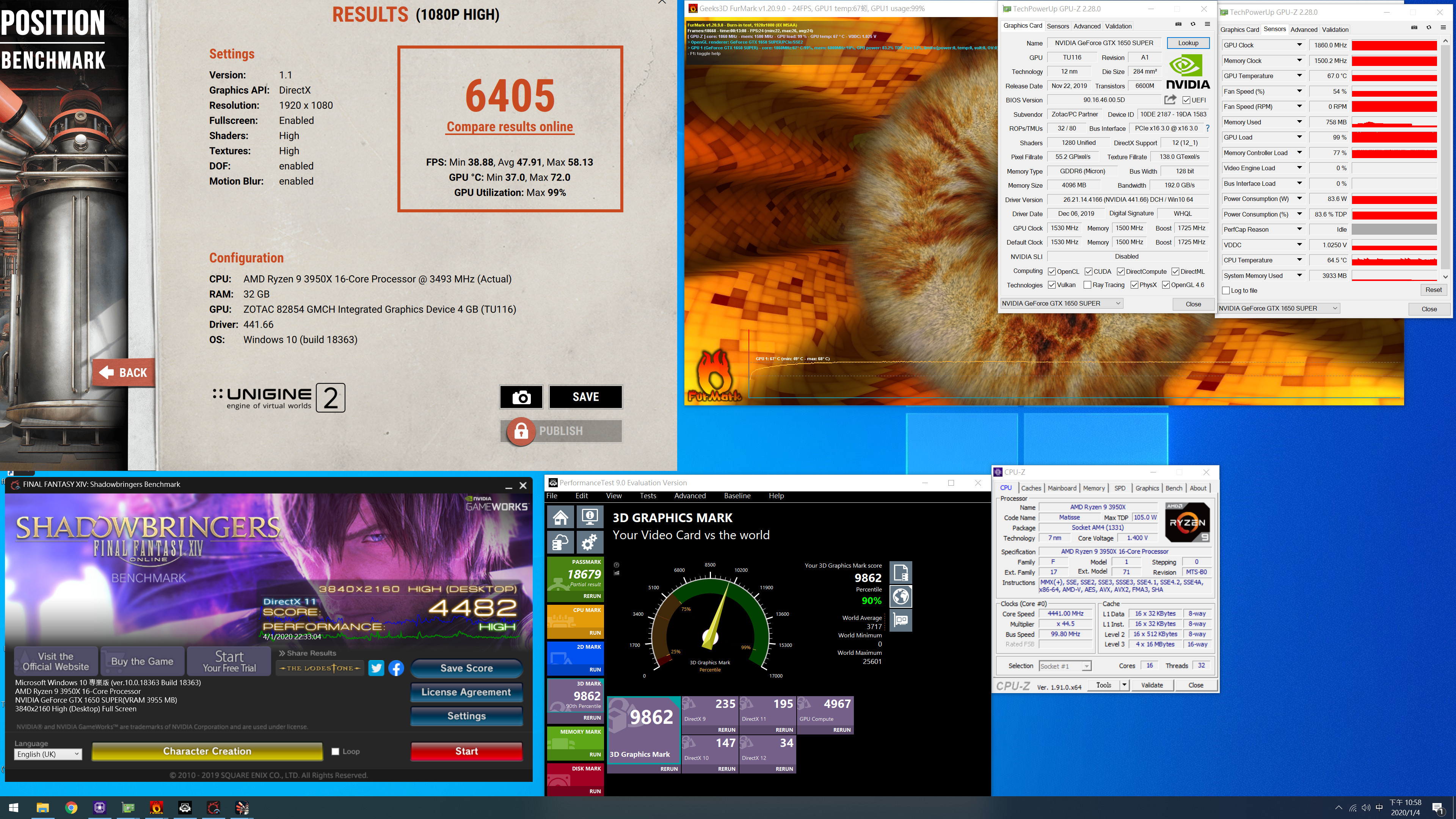Toggle the Ray Tracing checkbox
The height and width of the screenshot is (819, 1456).
pos(1087,286)
